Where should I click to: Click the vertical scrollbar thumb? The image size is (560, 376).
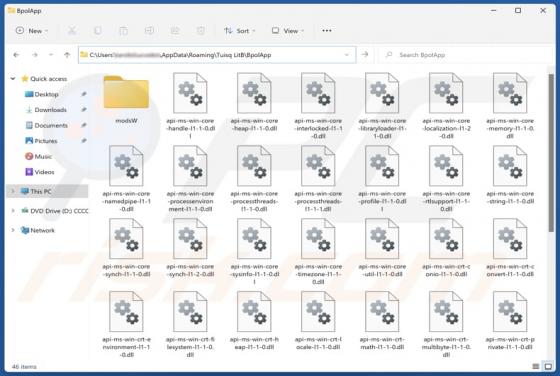(551, 153)
